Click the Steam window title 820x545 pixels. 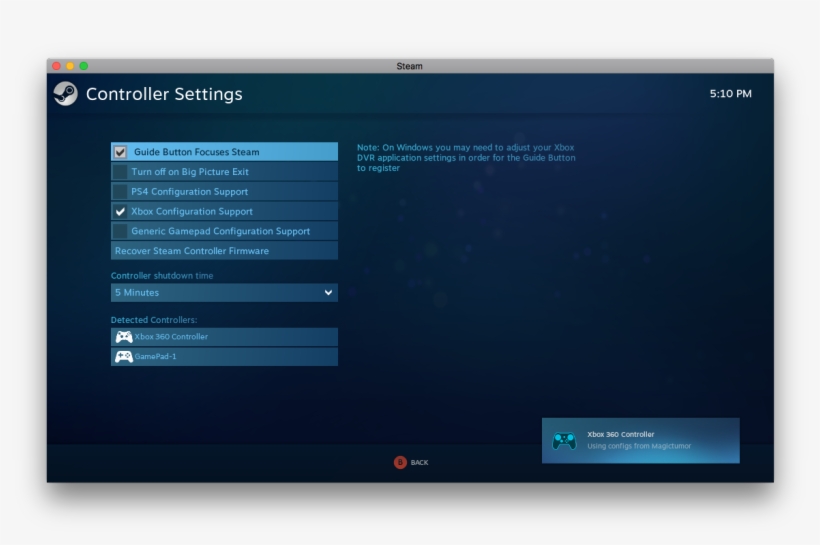coord(409,66)
